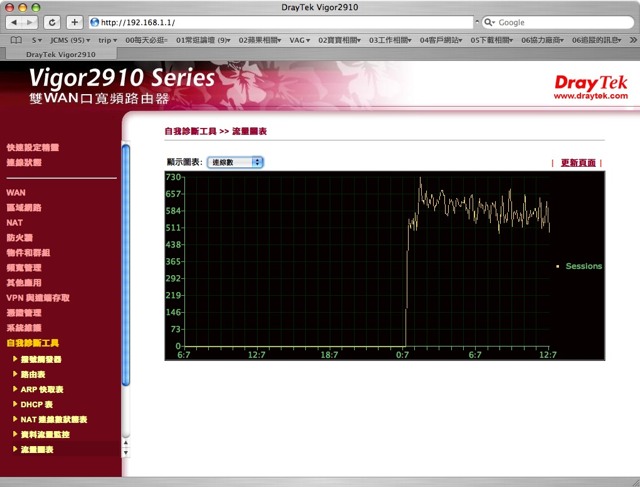Select the DrayTek Vigor2910 browser tab

click(61, 54)
